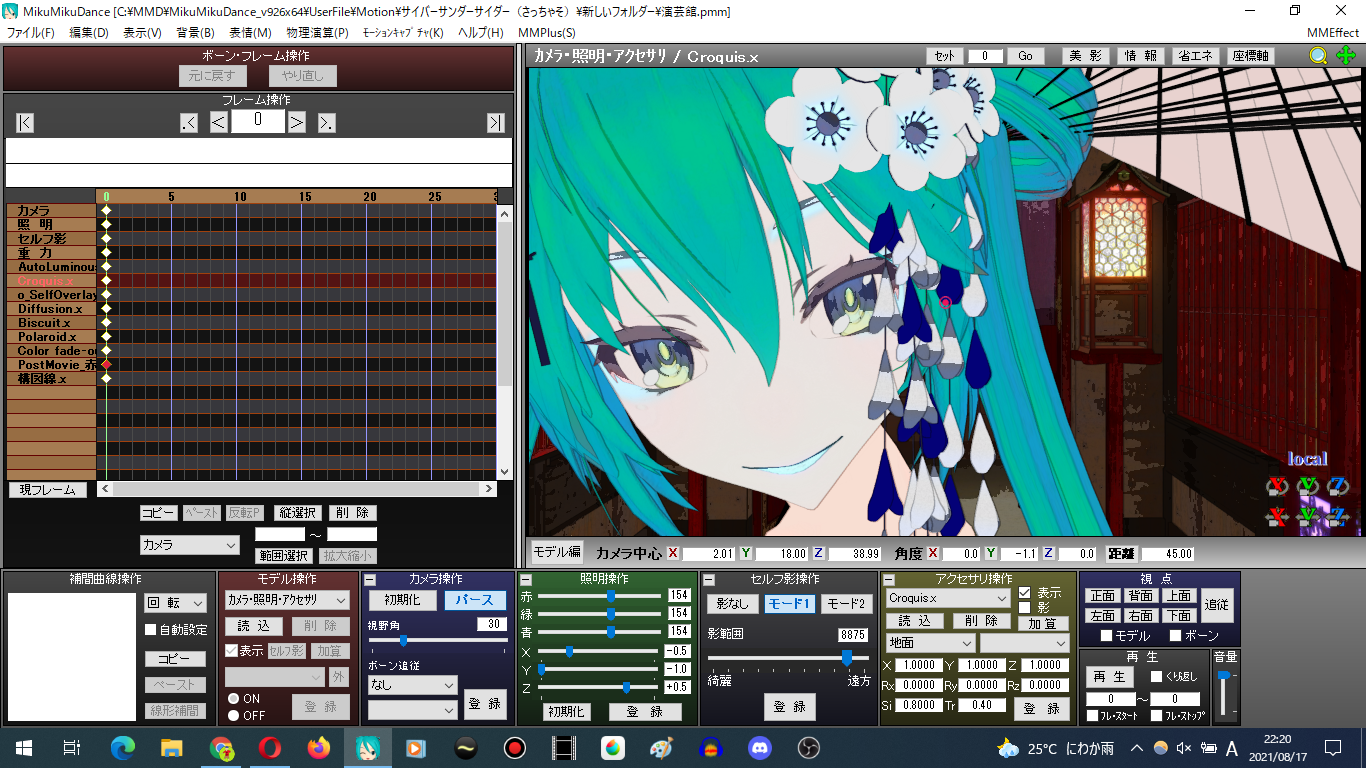This screenshot has width=1366, height=768.
Task: Open File Explorer from taskbar
Action: pyautogui.click(x=172, y=748)
